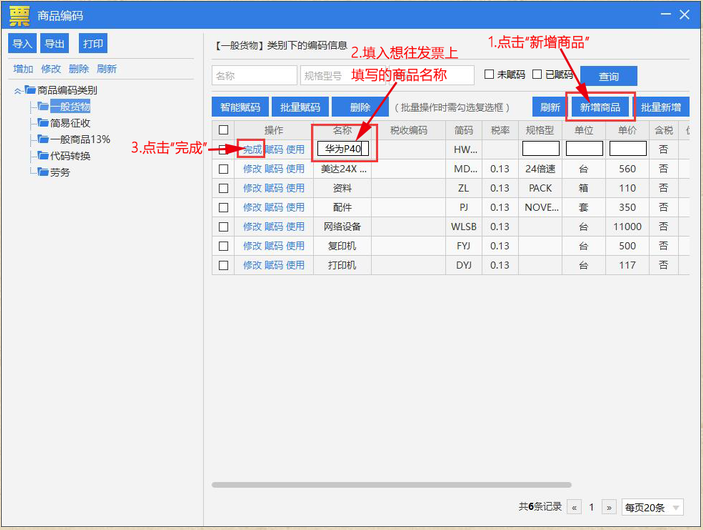Go to previous page with « button
703x530 pixels.
[x=574, y=507]
